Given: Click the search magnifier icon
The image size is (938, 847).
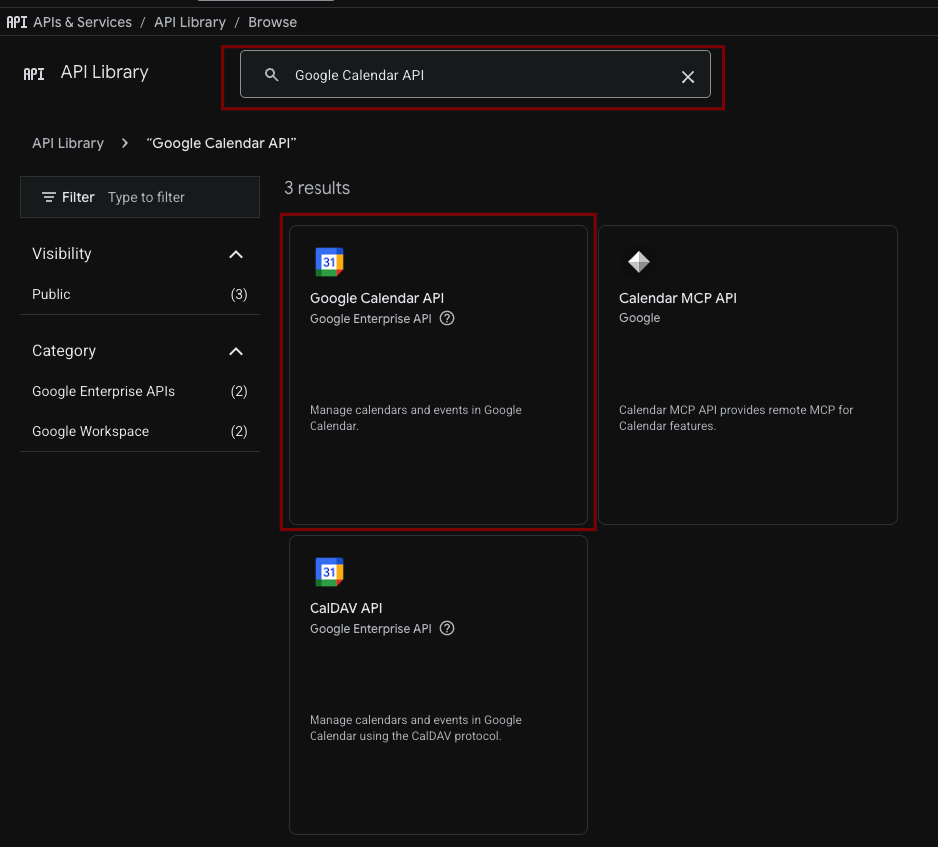Looking at the screenshot, I should [272, 75].
